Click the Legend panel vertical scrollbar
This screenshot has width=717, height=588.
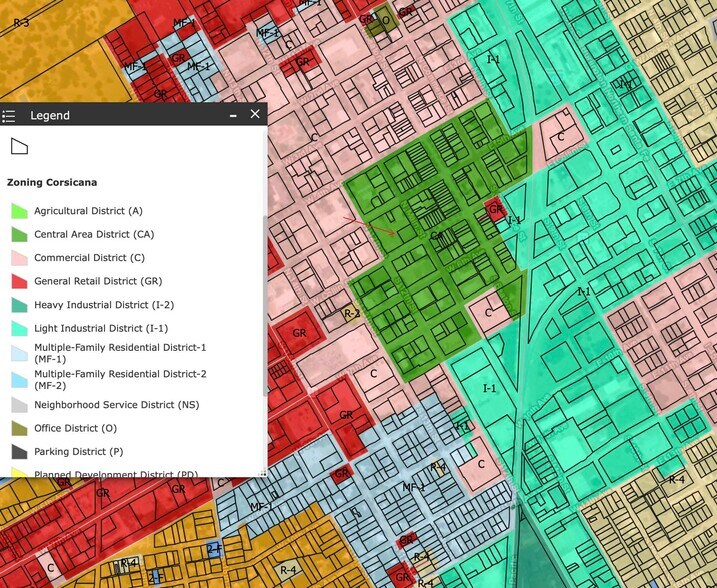[264, 300]
